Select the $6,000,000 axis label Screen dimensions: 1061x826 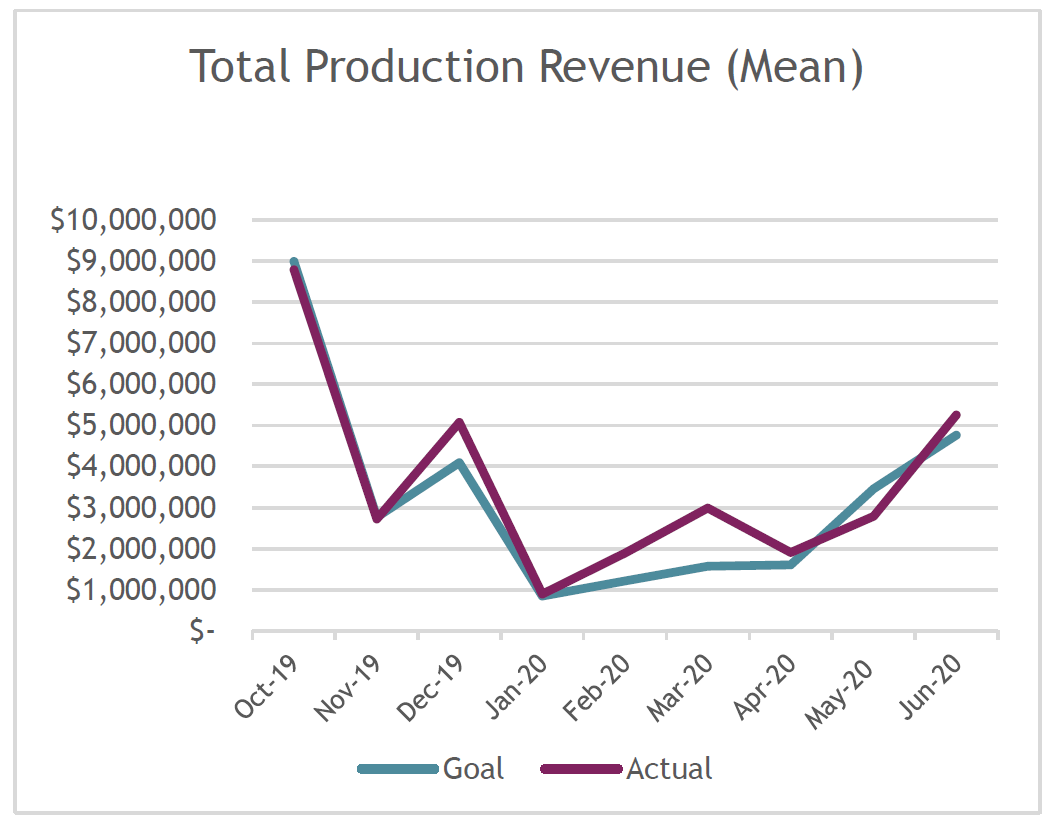[141, 384]
